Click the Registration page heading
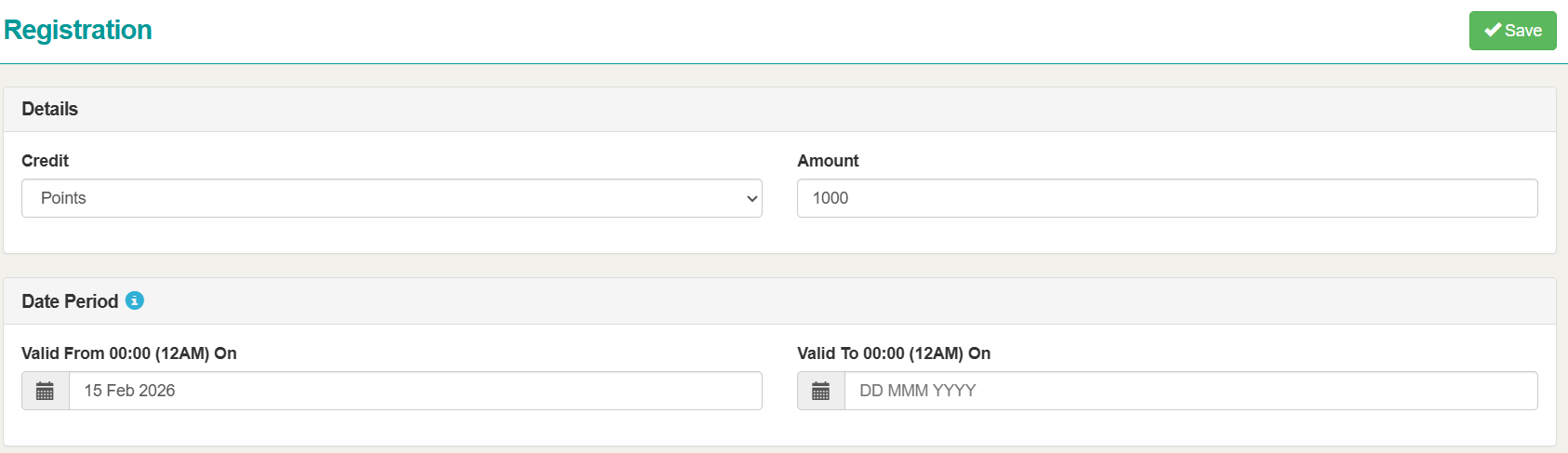 coord(78,30)
